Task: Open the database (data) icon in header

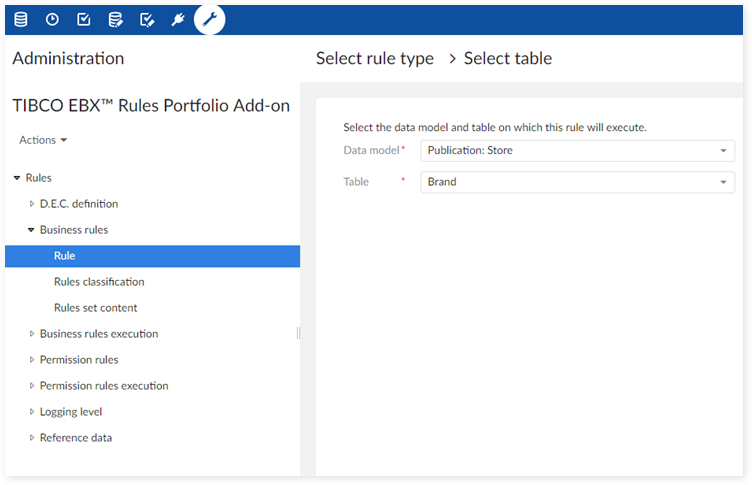Action: [x=20, y=19]
